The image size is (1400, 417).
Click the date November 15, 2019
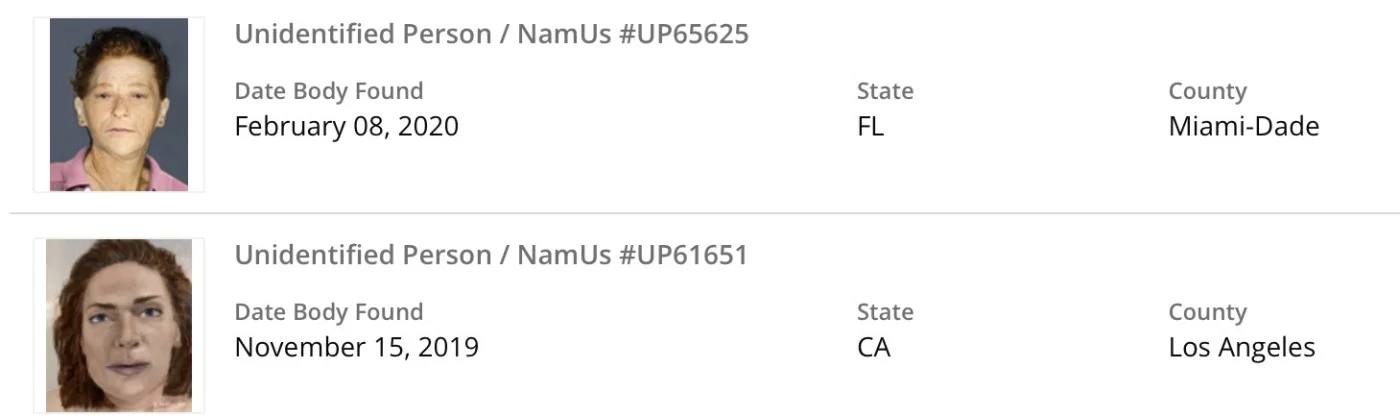[356, 348]
